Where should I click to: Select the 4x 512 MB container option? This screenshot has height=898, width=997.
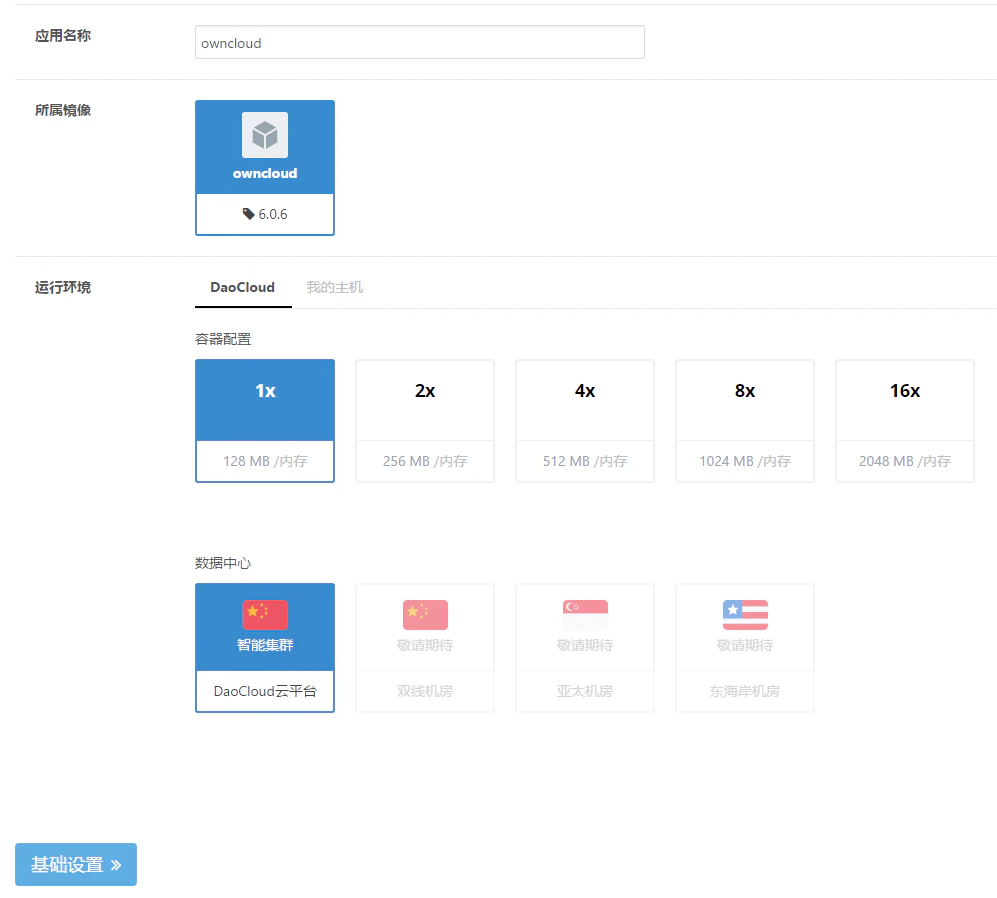click(585, 421)
